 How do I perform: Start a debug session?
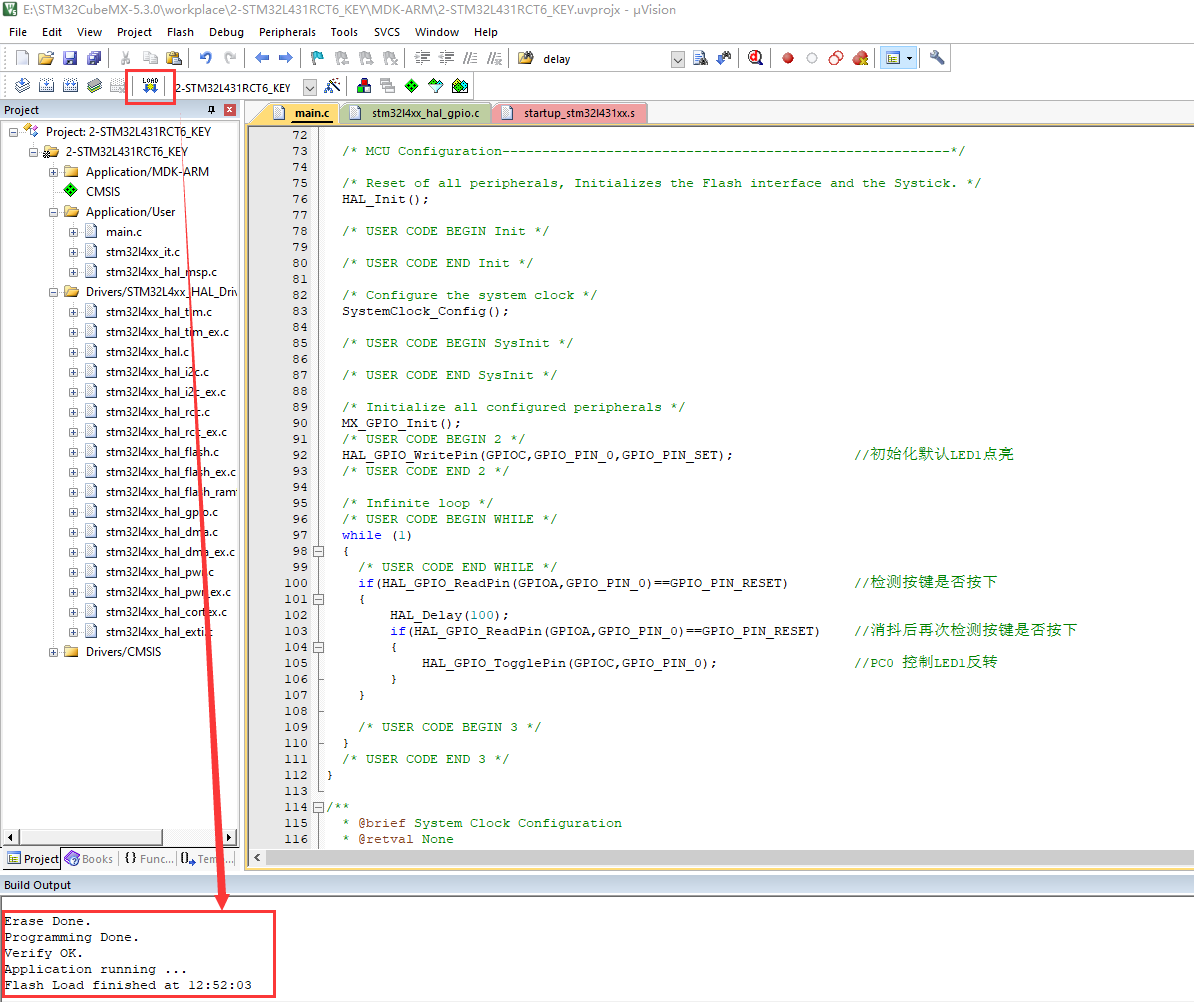[x=756, y=57]
